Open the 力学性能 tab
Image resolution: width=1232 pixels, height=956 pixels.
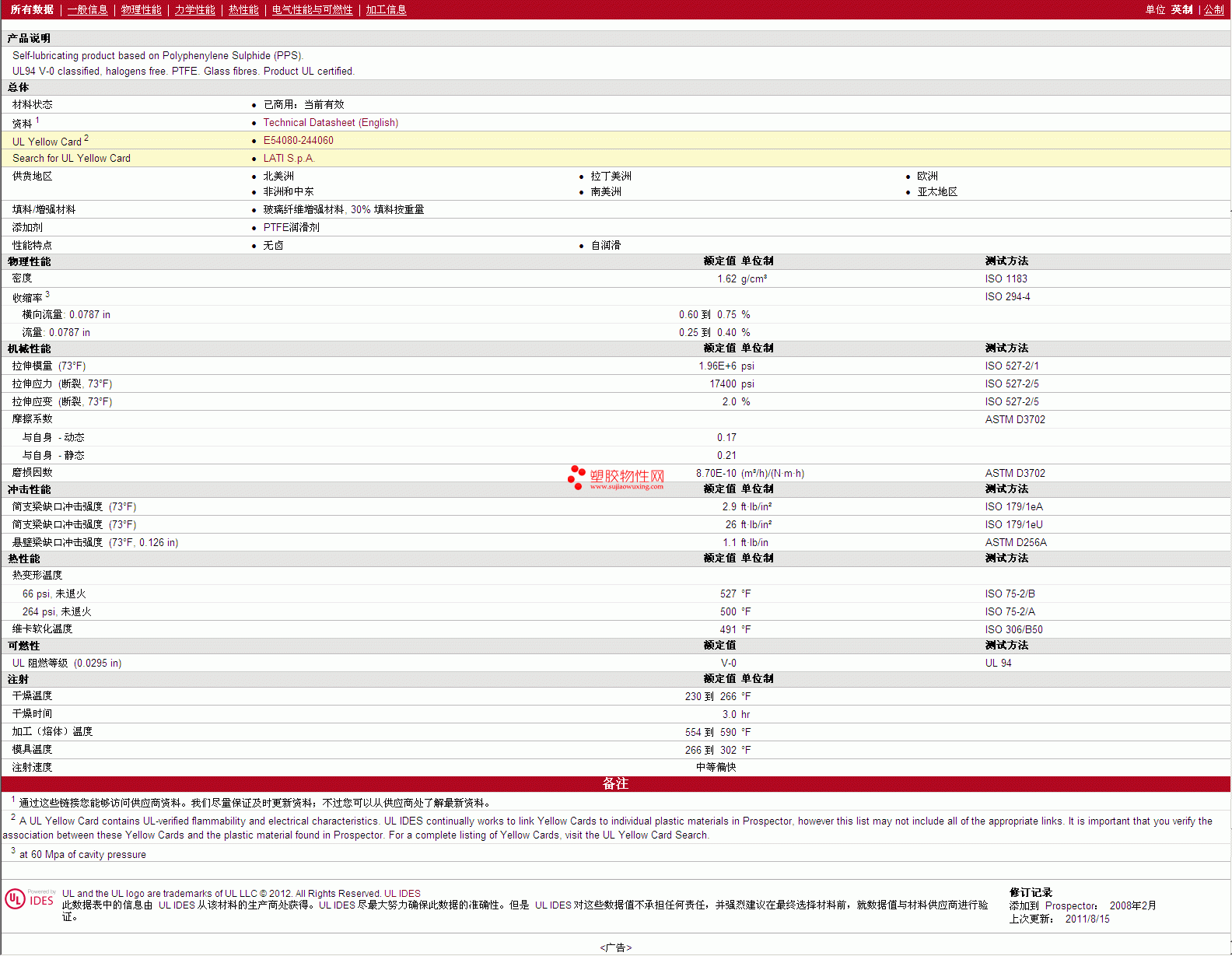coord(194,9)
